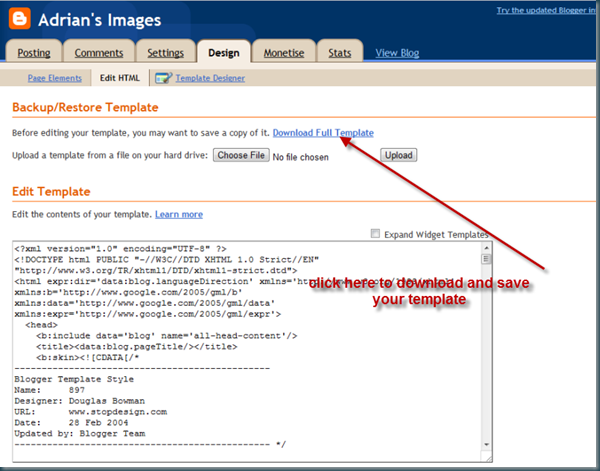
Task: Click the View Blog link
Action: tap(397, 53)
